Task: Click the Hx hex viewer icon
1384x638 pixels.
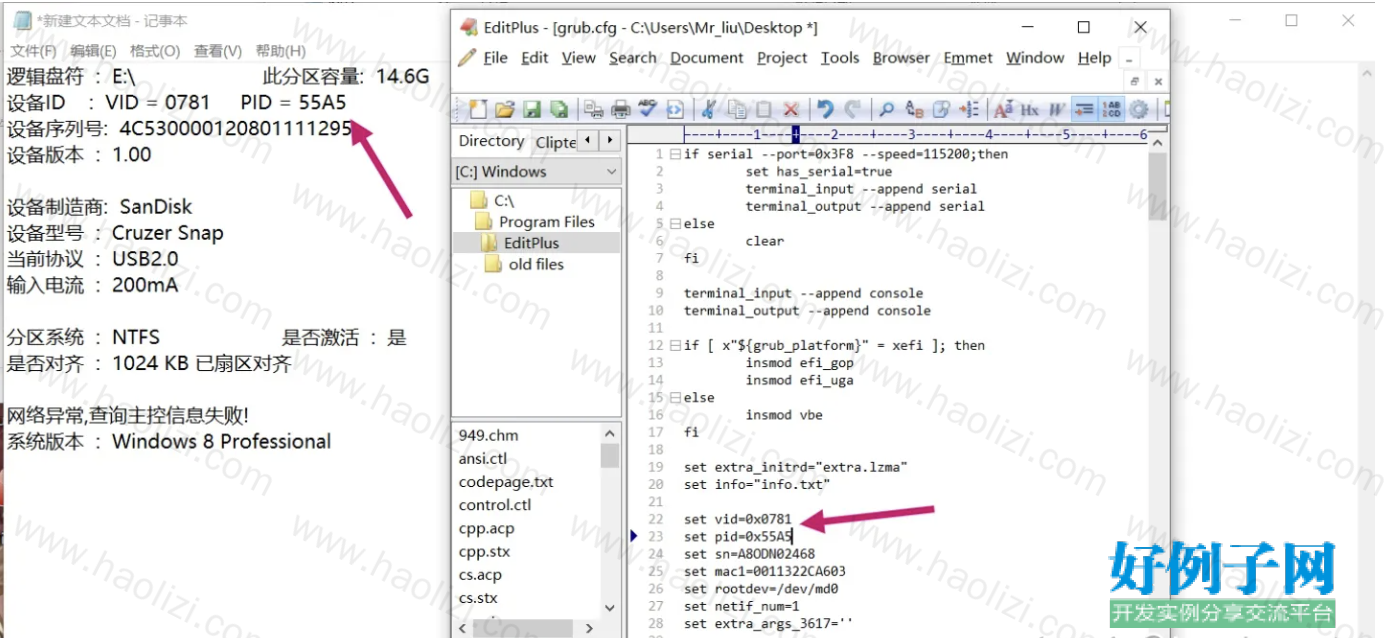Action: click(x=1030, y=109)
